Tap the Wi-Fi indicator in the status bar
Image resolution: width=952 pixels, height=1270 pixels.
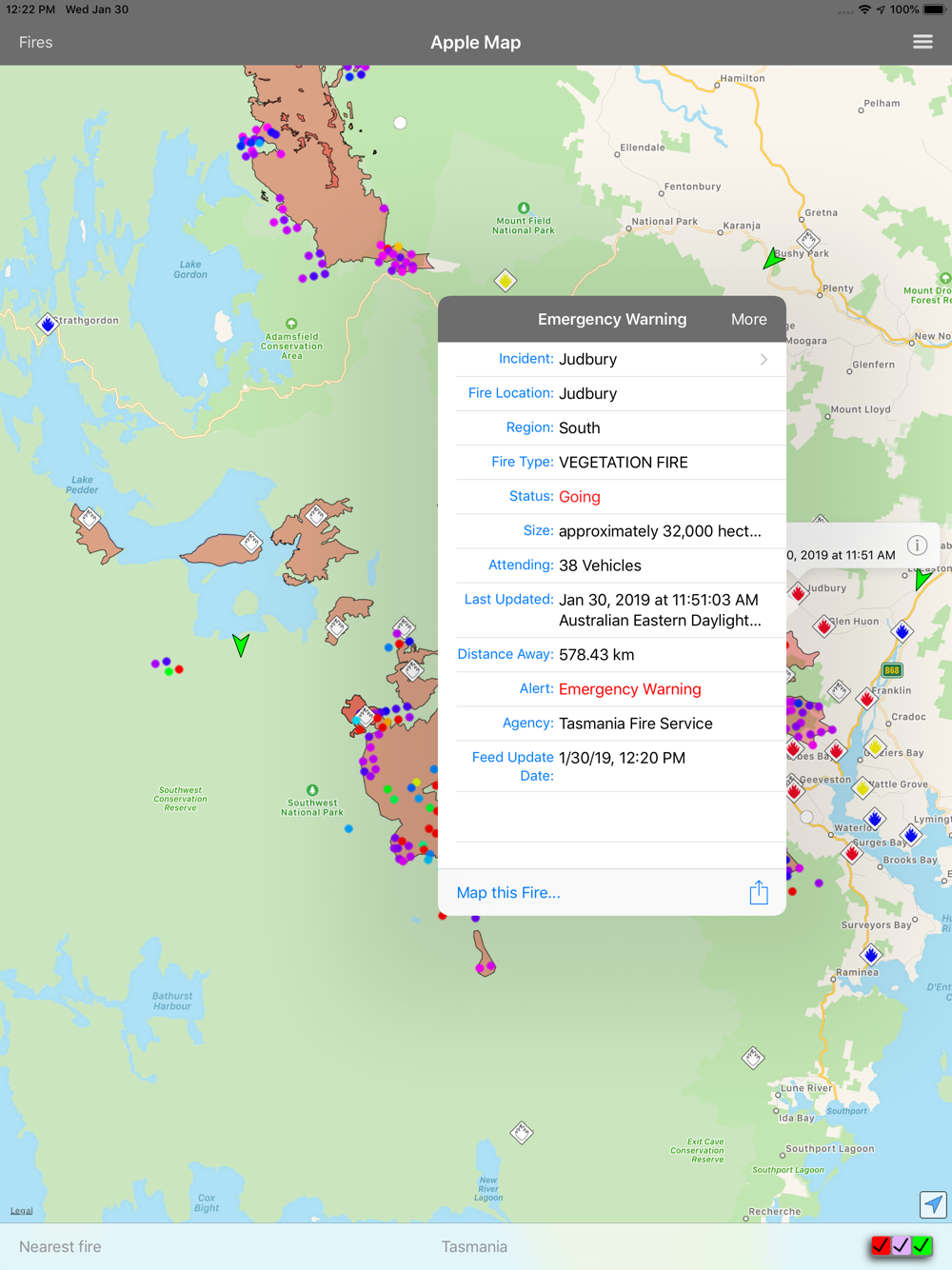pos(864,10)
